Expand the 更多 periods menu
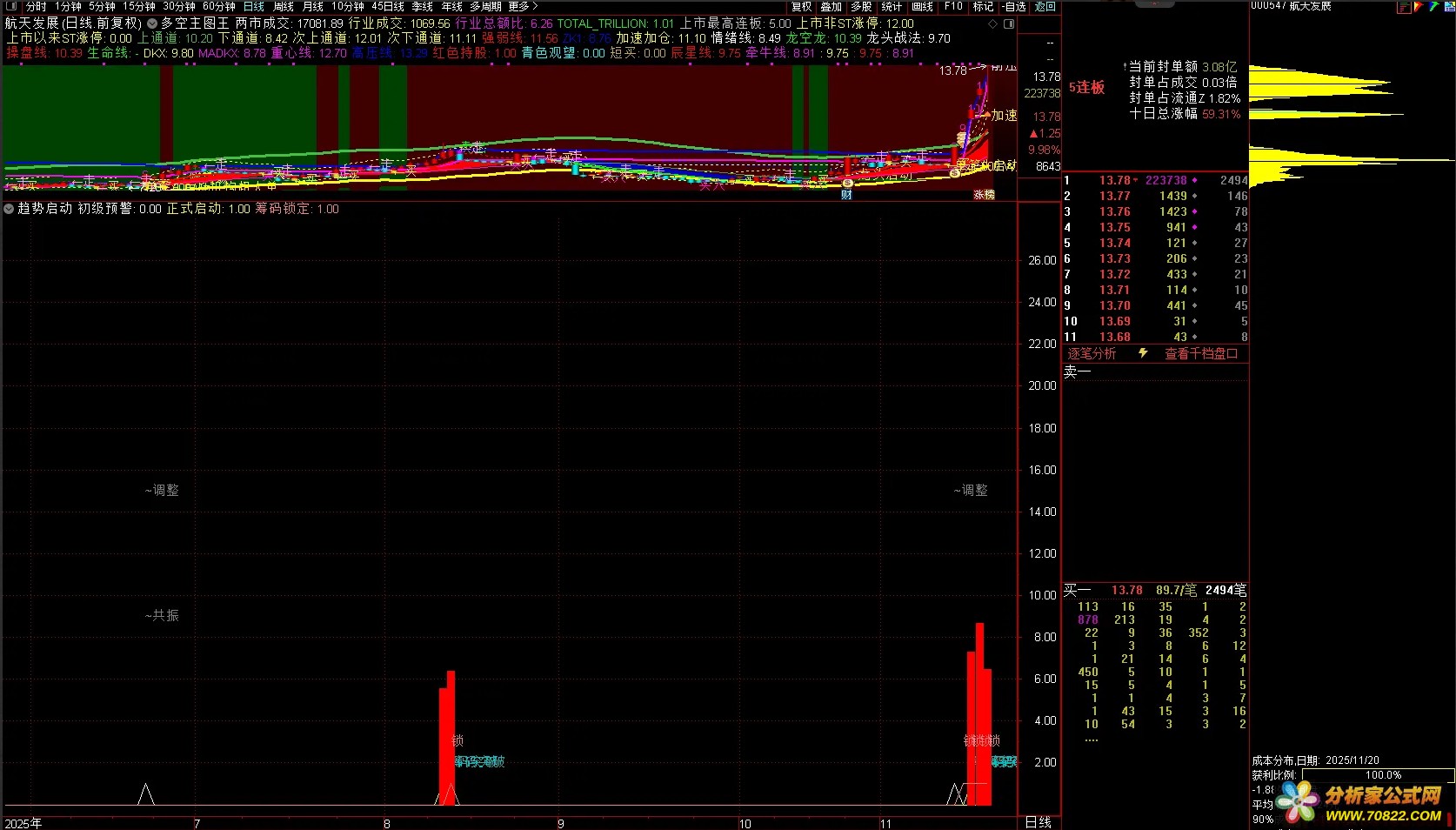Viewport: 1456px width, 830px height. (523, 6)
